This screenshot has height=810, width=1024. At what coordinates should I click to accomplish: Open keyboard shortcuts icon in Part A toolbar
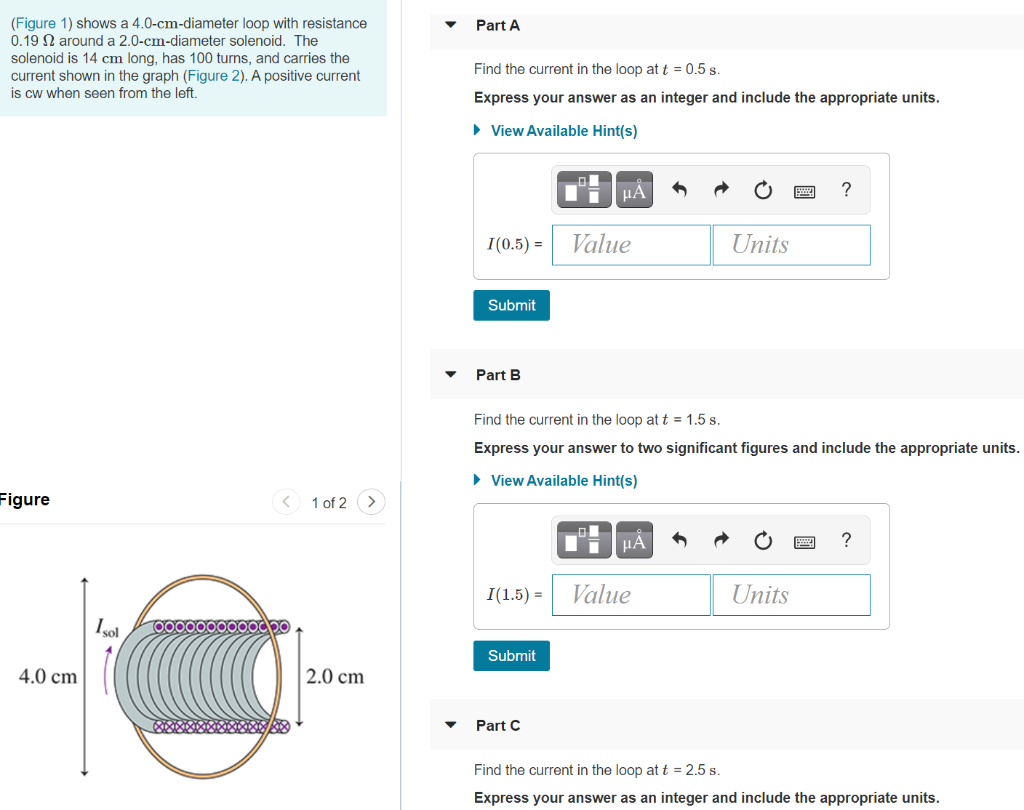[805, 189]
